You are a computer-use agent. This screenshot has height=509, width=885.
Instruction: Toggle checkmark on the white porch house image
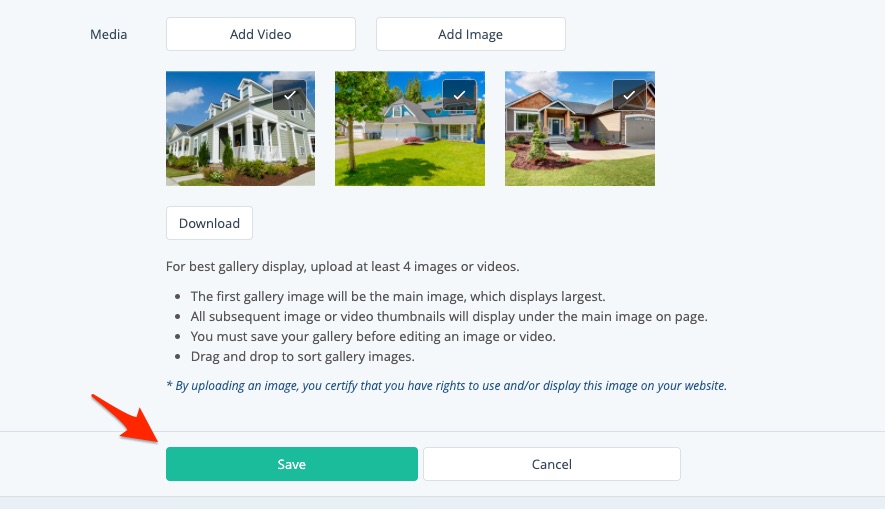click(290, 95)
